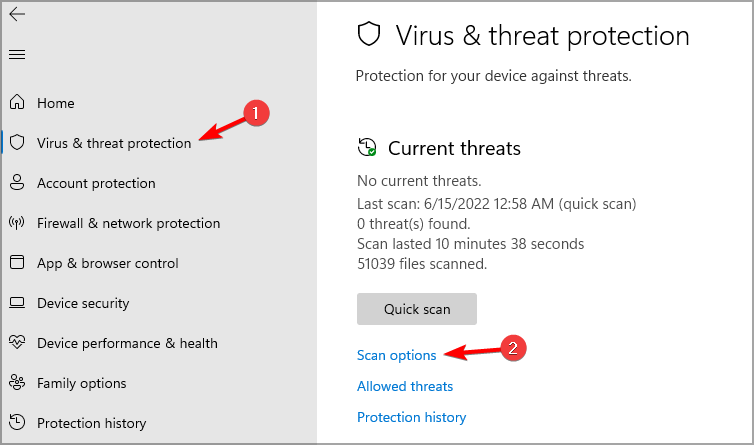Screen dimensions: 754x445
Task: Start a Quick scan
Action: (417, 309)
